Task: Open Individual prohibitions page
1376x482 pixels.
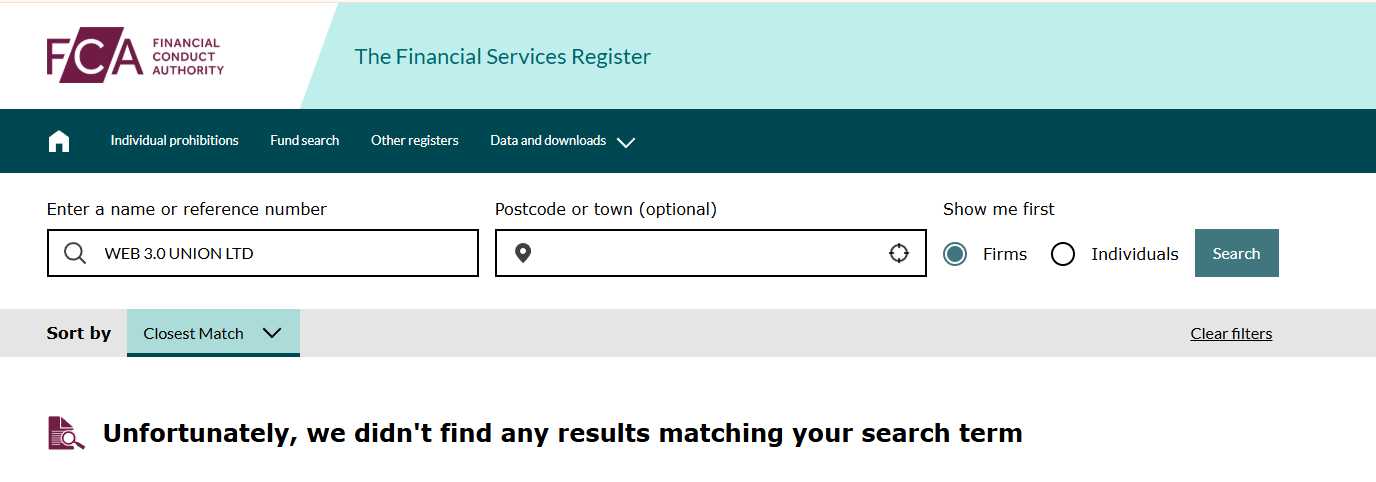Action: coord(174,141)
